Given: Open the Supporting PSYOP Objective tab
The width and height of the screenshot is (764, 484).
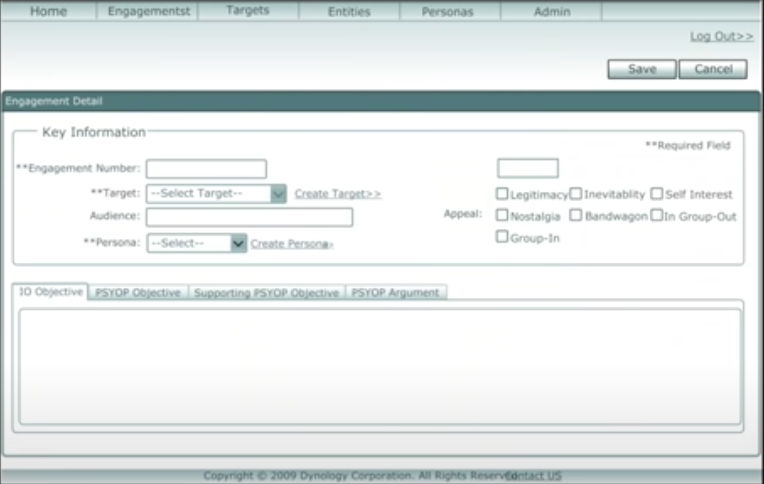Looking at the screenshot, I should 267,292.
